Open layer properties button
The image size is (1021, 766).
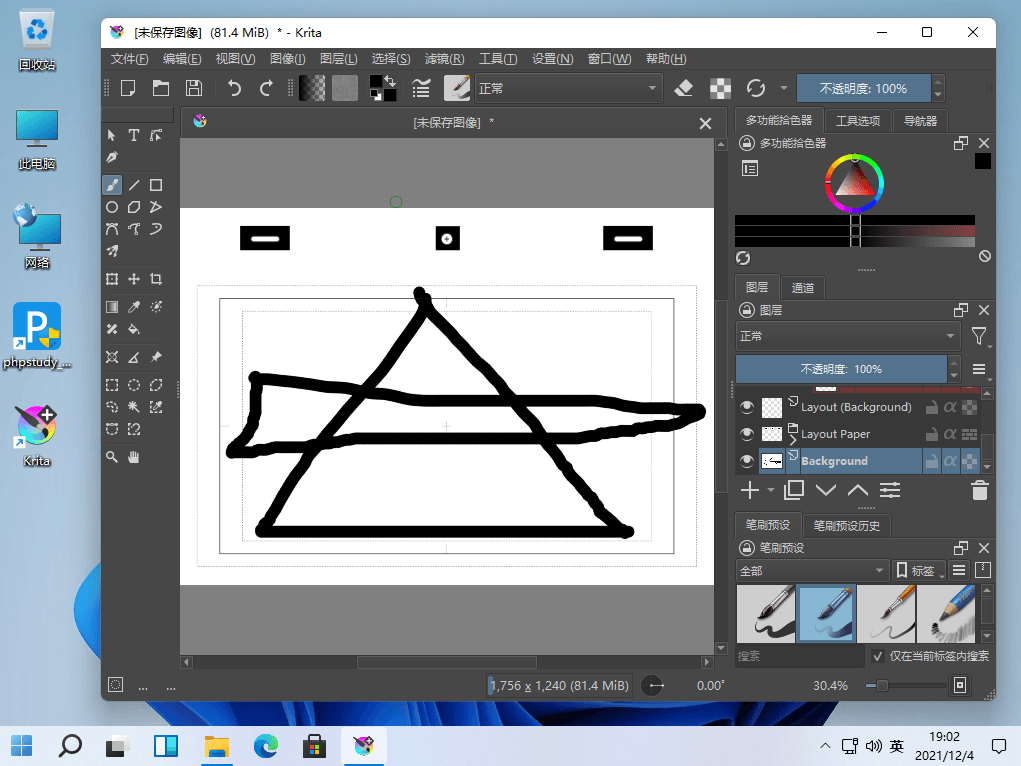[x=889, y=490]
